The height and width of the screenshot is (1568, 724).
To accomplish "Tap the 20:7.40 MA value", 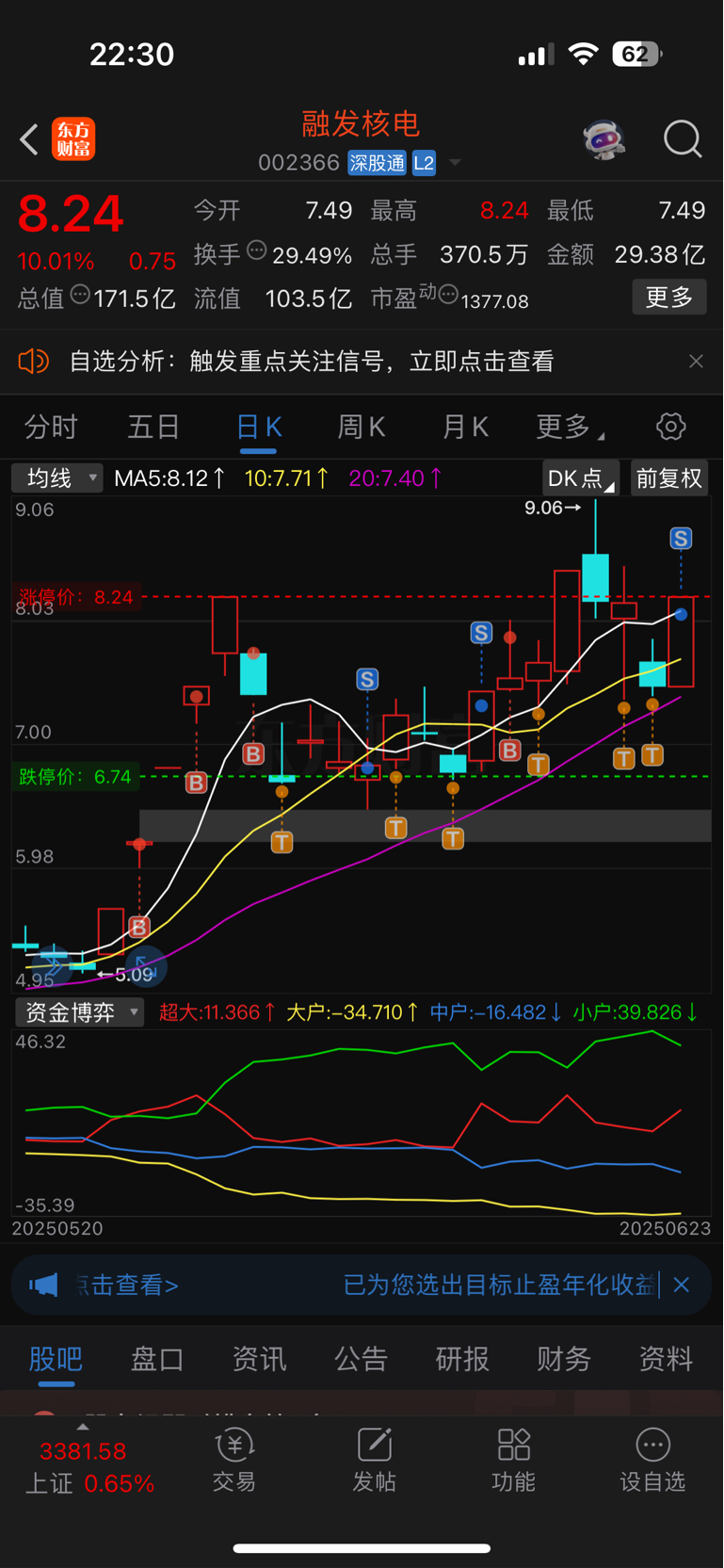I will coord(395,478).
